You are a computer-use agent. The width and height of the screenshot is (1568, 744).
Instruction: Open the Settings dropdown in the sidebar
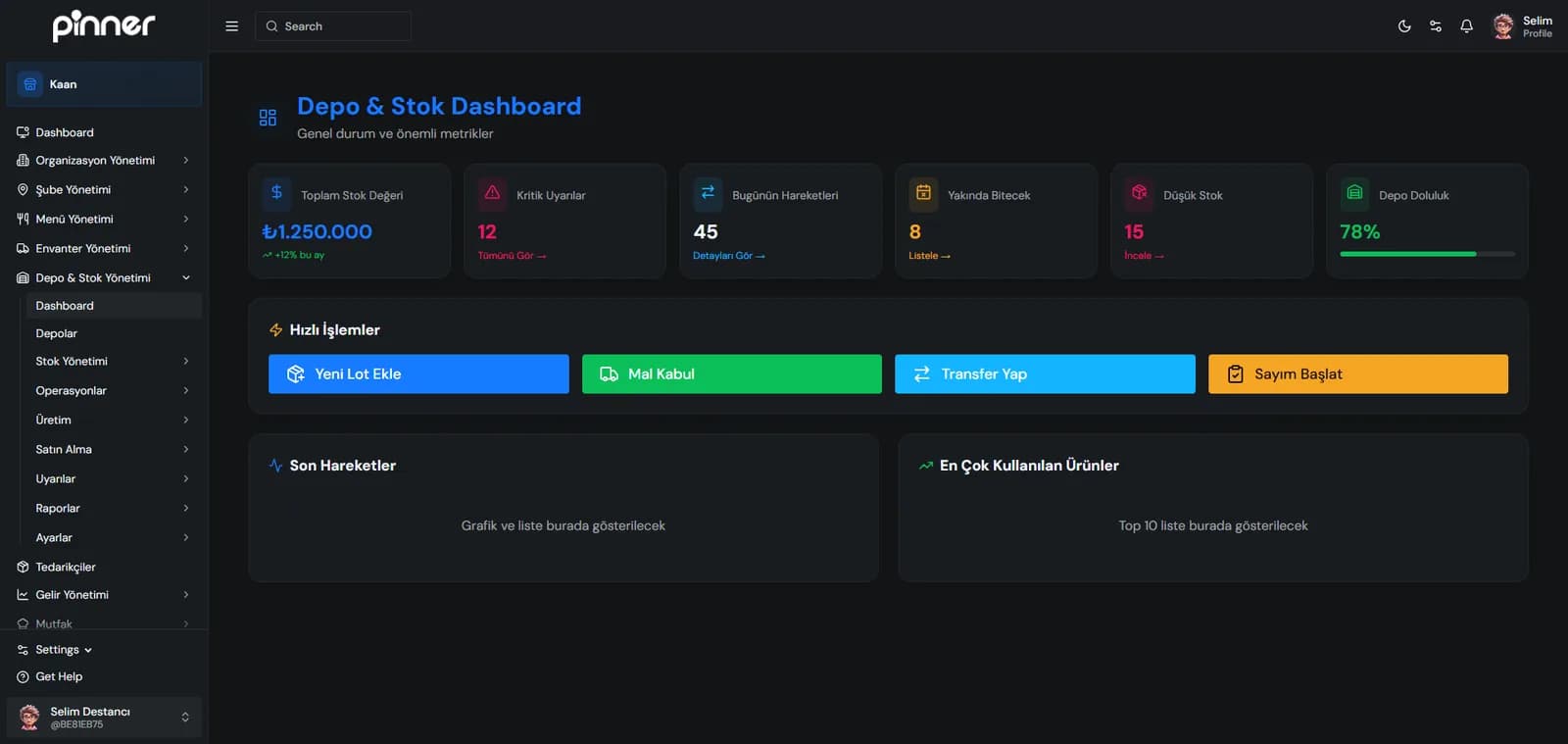[63, 650]
